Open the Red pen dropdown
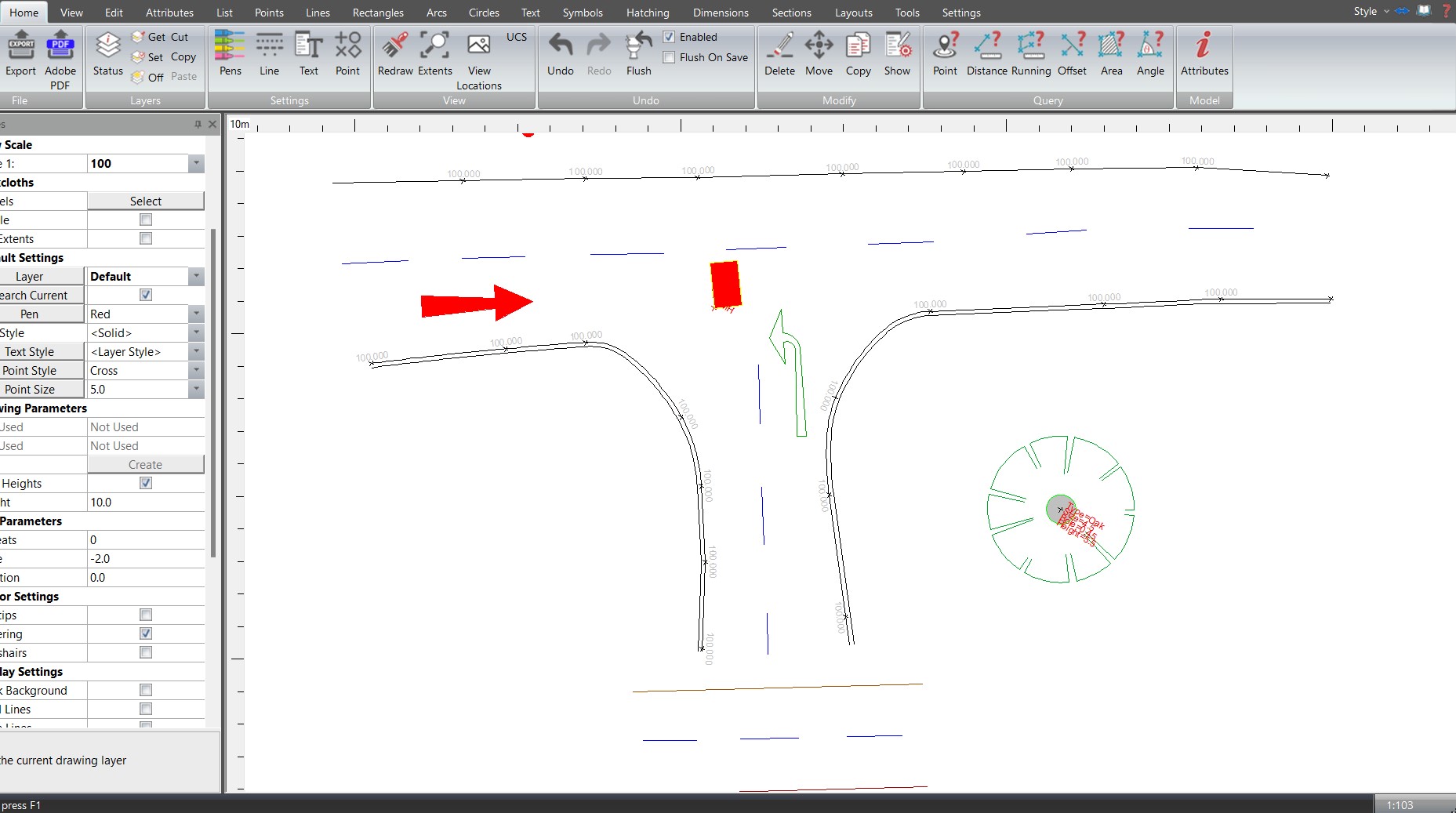 coord(196,314)
